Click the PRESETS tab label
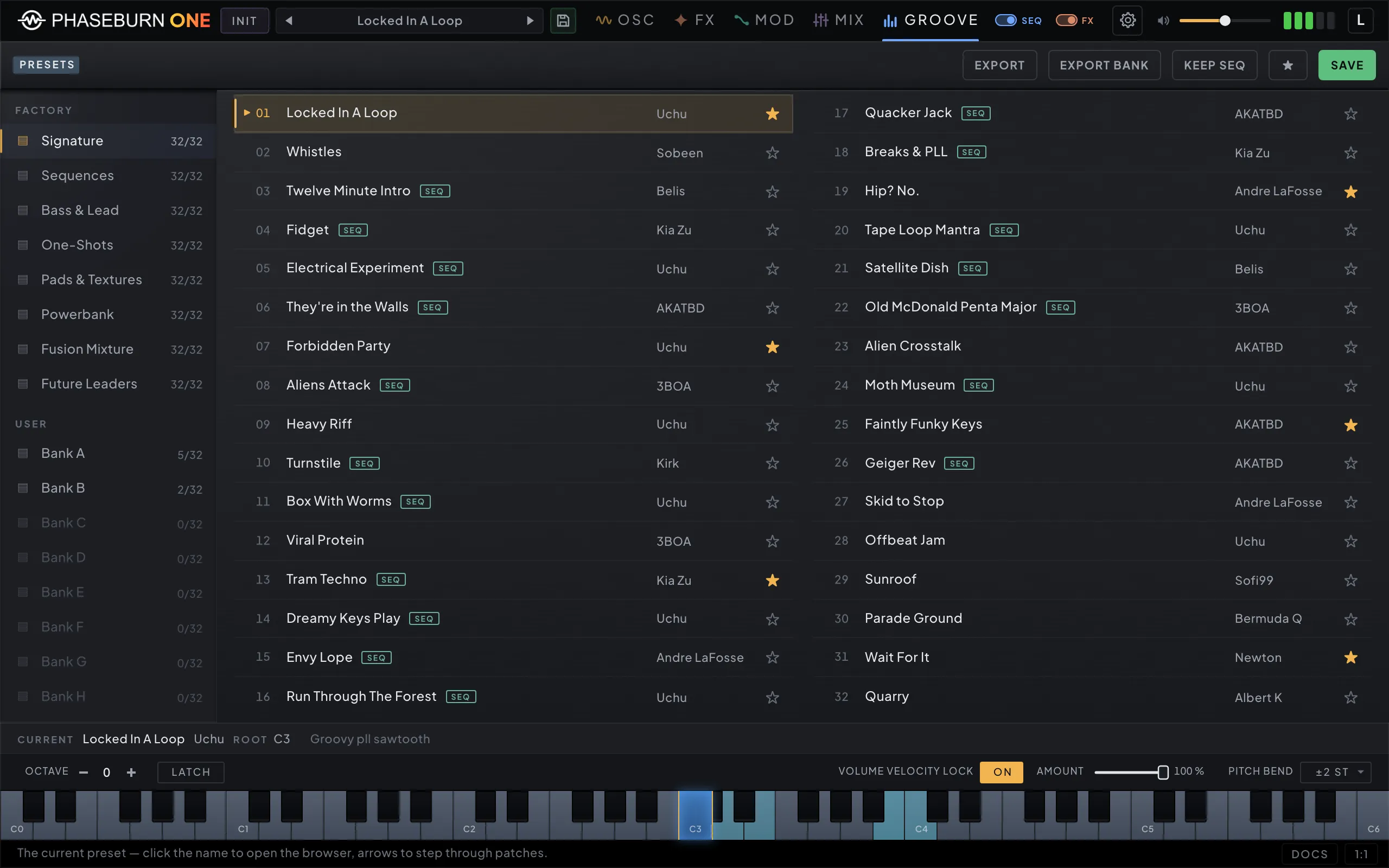Screen dimensions: 1389x868 [47, 65]
